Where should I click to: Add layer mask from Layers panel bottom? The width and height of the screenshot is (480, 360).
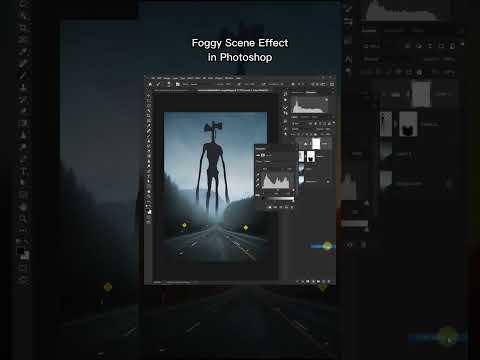(307, 281)
